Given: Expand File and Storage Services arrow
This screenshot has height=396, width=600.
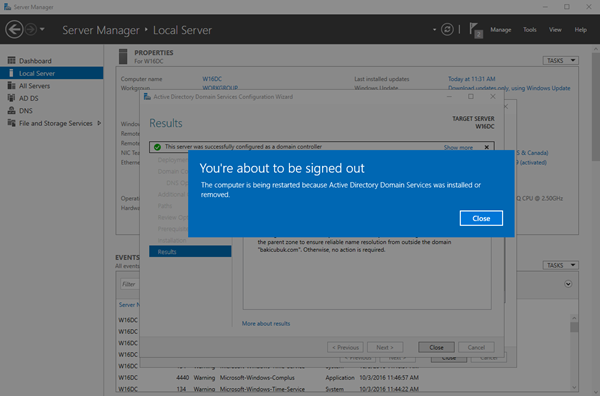Looking at the screenshot, I should (99, 123).
